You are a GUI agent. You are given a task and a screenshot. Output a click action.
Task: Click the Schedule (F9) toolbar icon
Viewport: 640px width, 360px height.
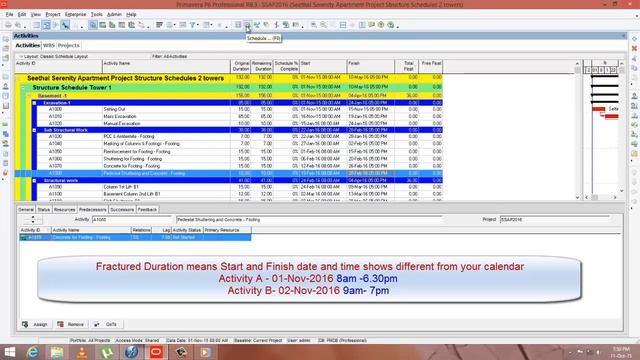tap(247, 25)
